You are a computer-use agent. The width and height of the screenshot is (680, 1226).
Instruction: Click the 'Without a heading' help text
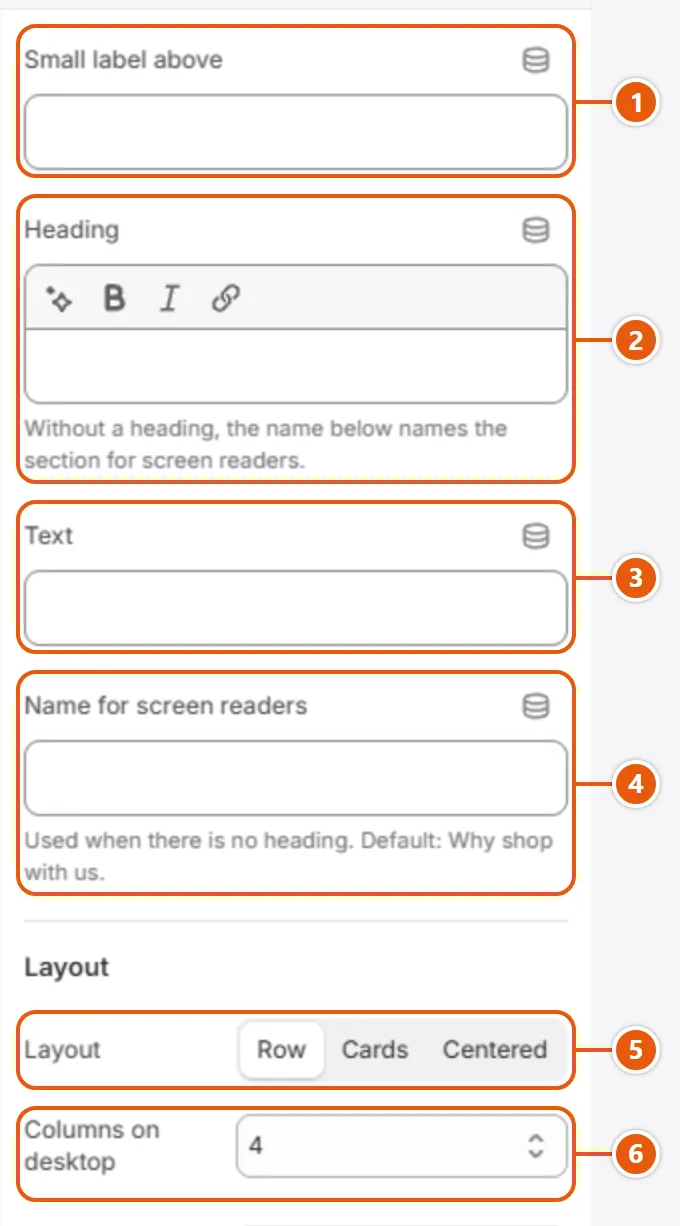click(266, 445)
